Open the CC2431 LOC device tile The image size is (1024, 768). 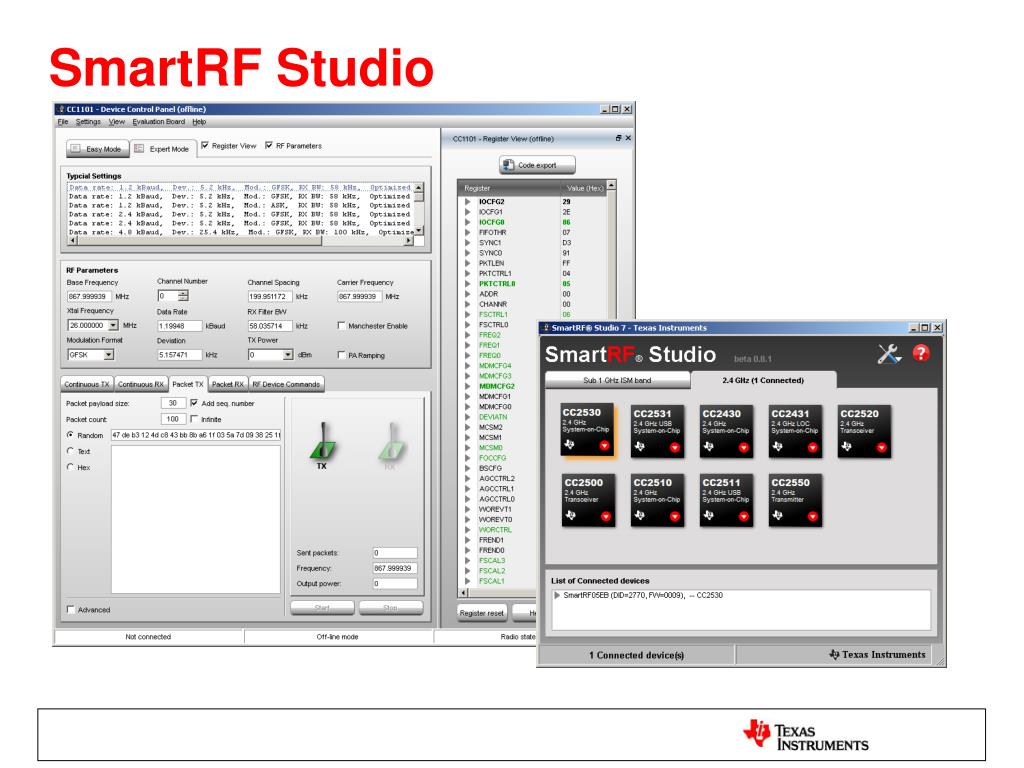click(x=795, y=430)
